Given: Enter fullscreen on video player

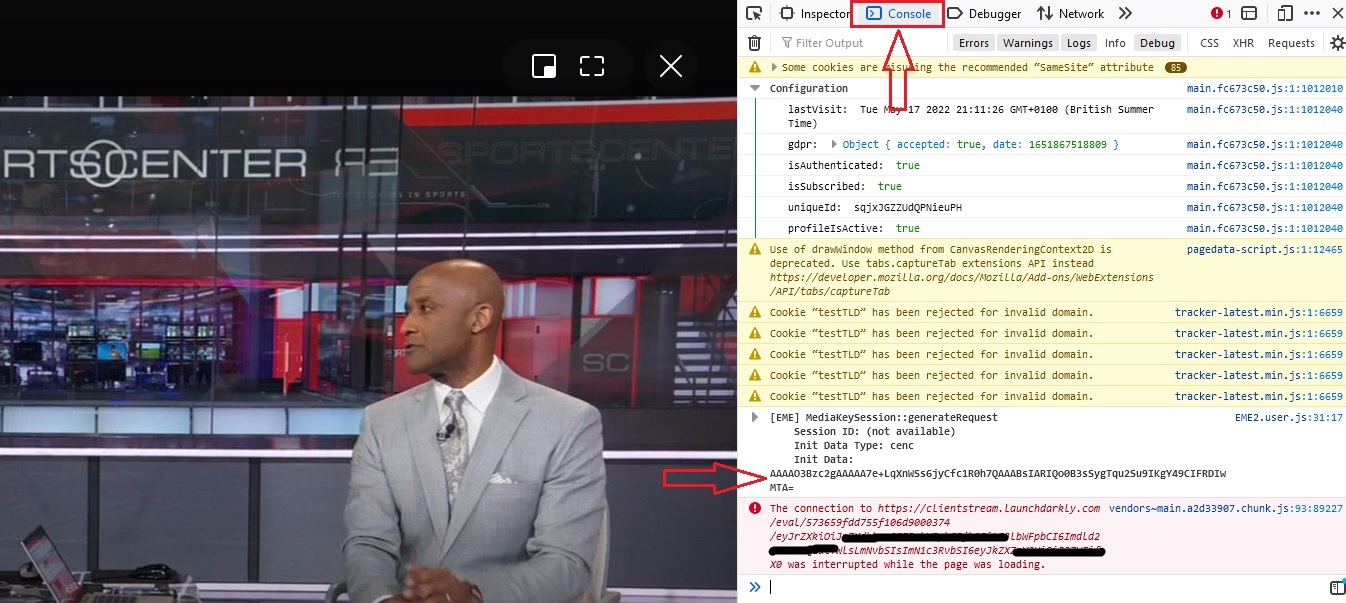Looking at the screenshot, I should tap(592, 66).
